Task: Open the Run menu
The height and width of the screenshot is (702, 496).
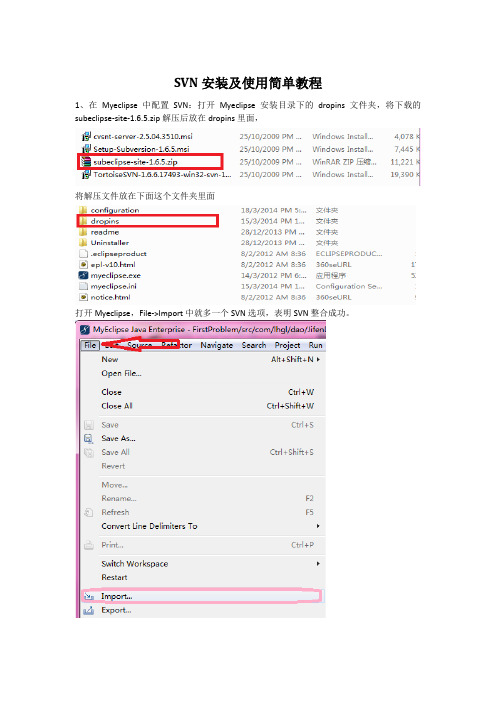Action: (x=316, y=345)
